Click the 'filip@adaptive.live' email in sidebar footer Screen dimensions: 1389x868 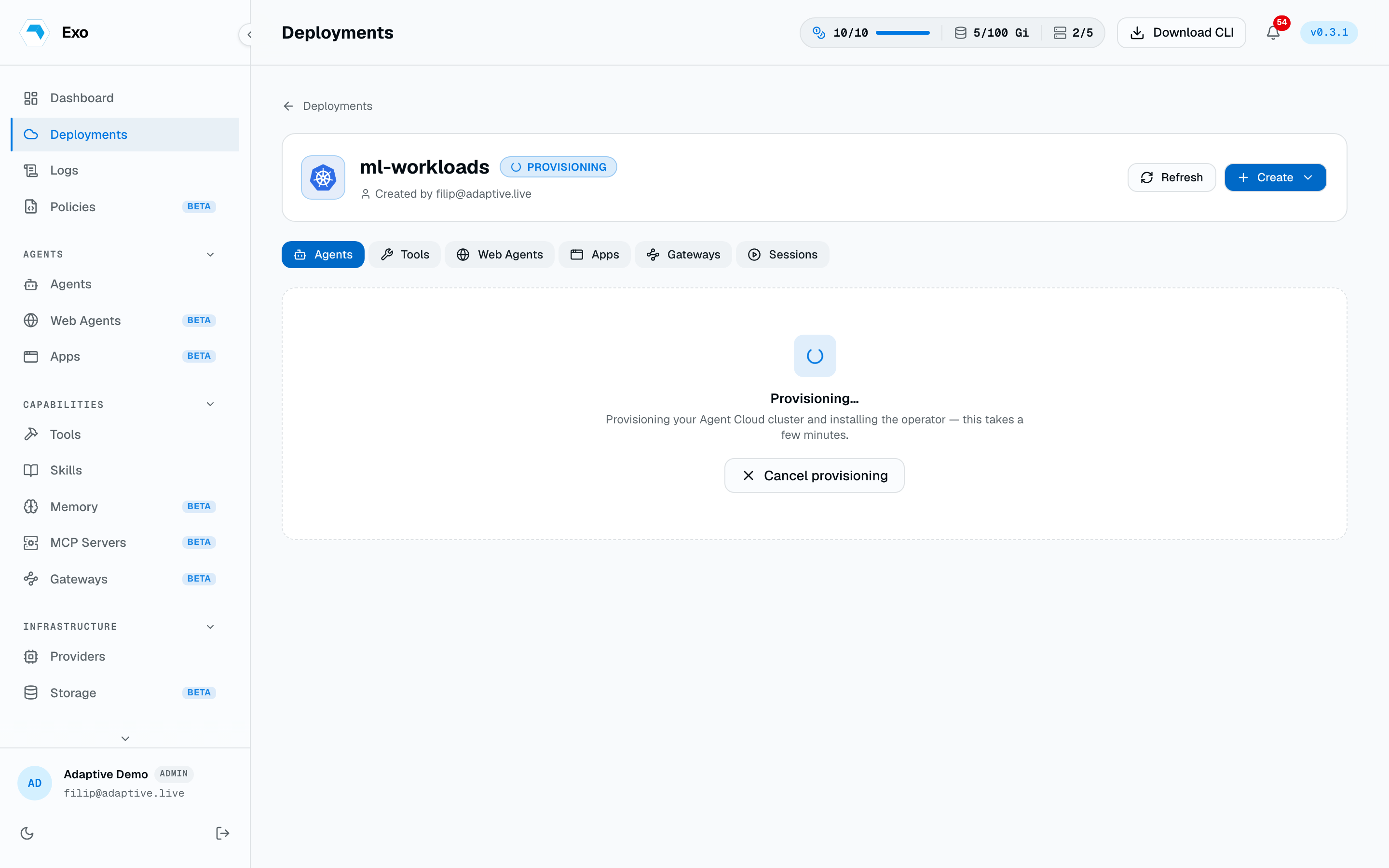point(124,793)
